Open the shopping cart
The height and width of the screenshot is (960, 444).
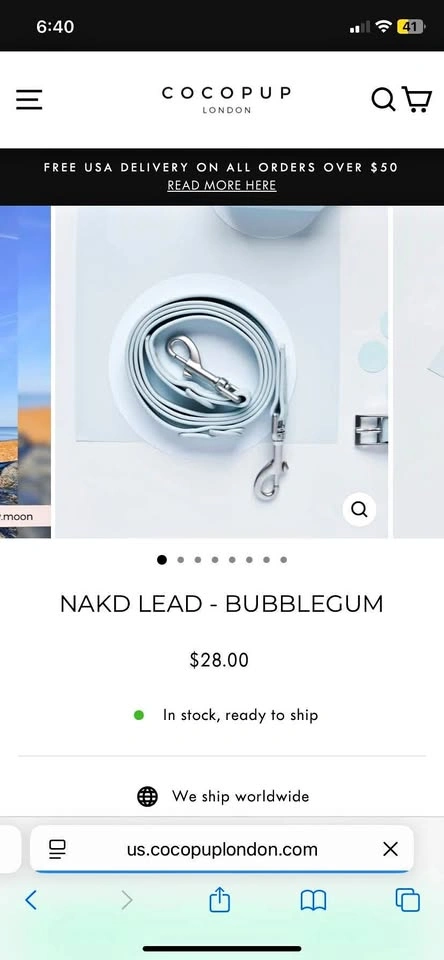pyautogui.click(x=416, y=99)
